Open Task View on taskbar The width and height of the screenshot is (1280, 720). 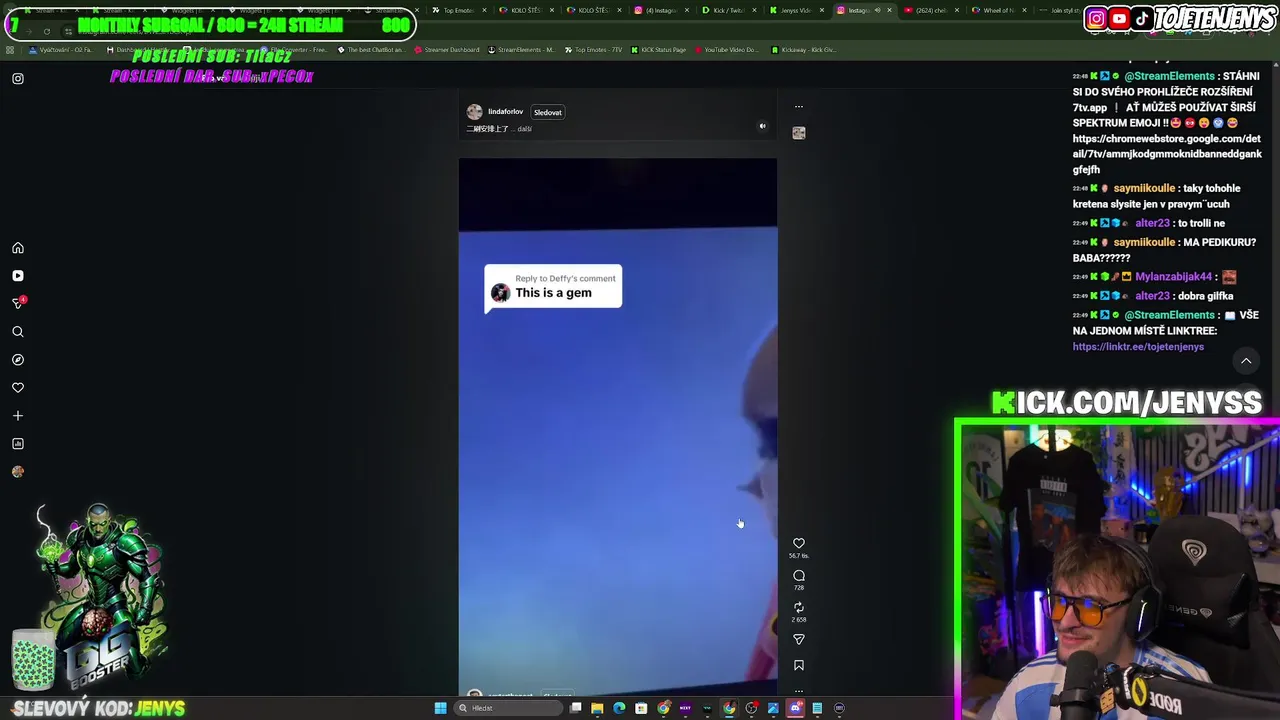576,708
